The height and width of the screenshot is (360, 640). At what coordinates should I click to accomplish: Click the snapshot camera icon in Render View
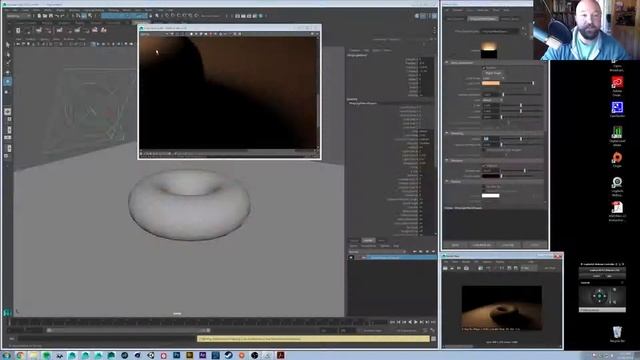coord(466,268)
